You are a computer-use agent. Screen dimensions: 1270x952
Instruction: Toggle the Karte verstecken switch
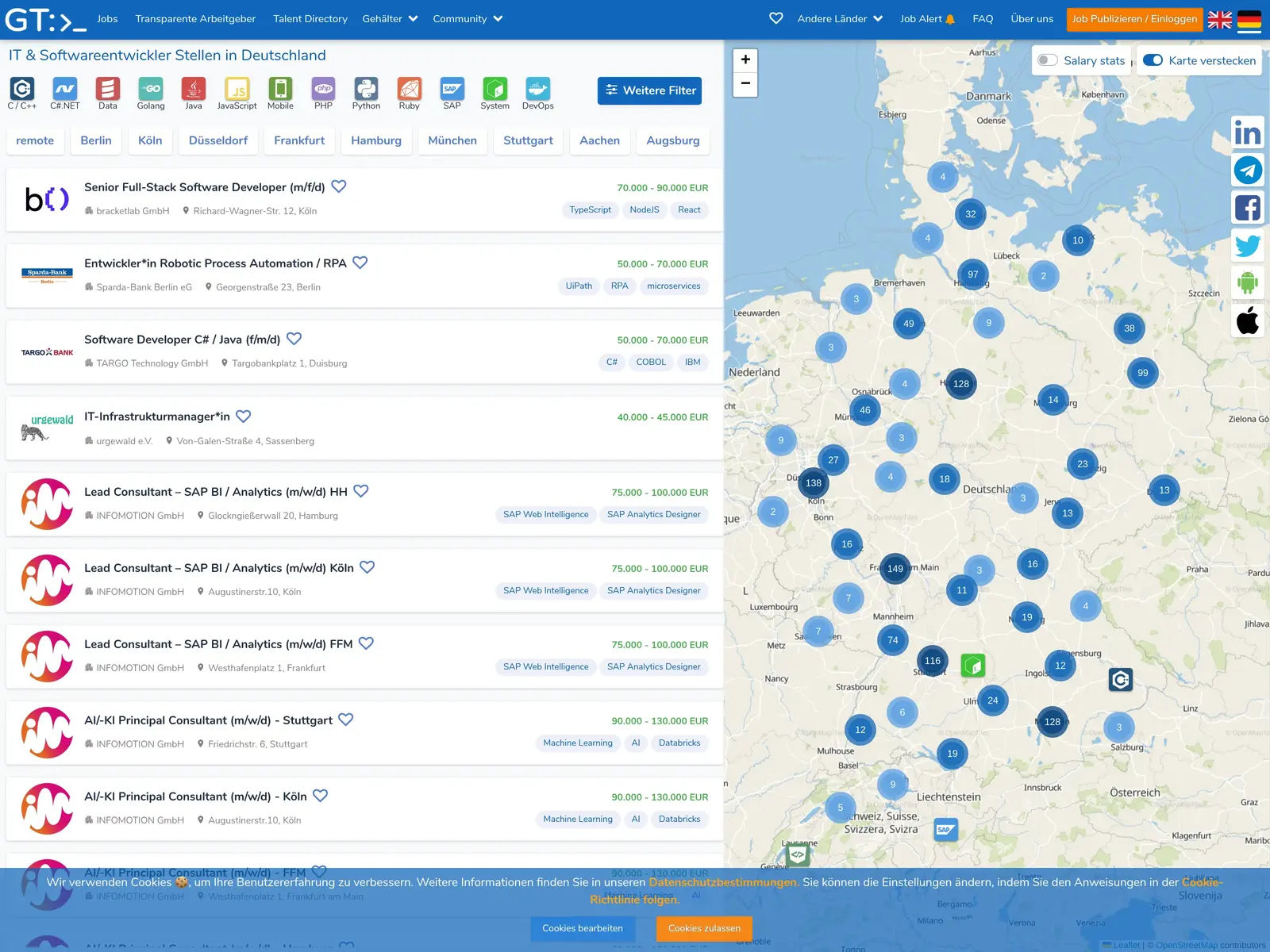(1153, 60)
